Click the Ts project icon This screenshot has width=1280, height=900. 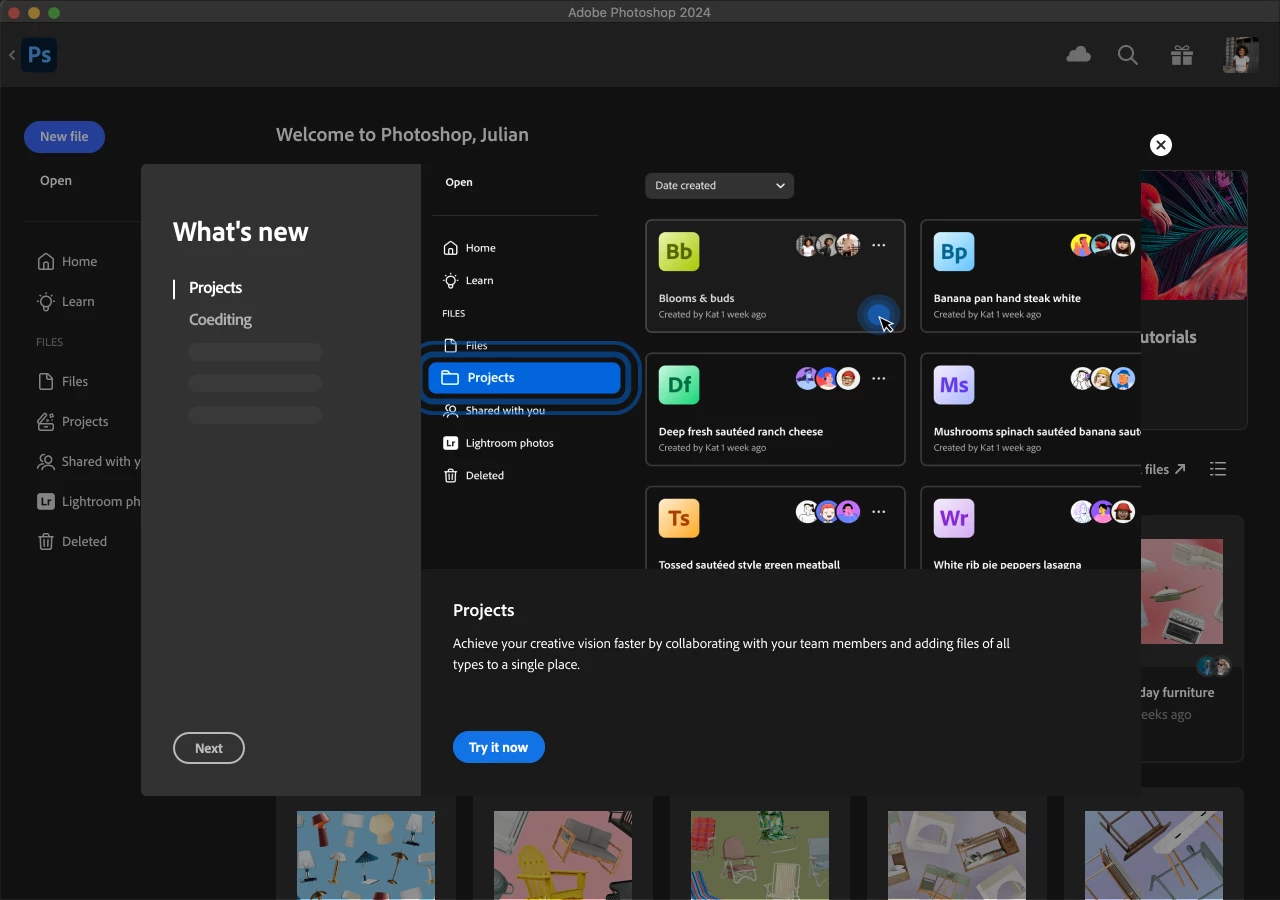click(679, 518)
